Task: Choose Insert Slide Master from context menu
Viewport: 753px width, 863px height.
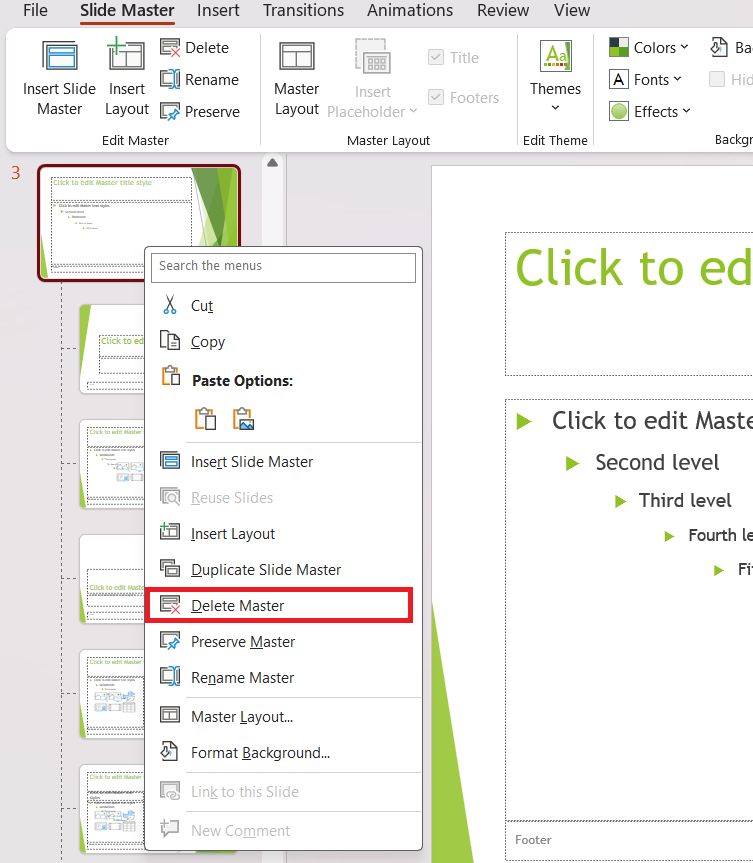Action: (283, 462)
